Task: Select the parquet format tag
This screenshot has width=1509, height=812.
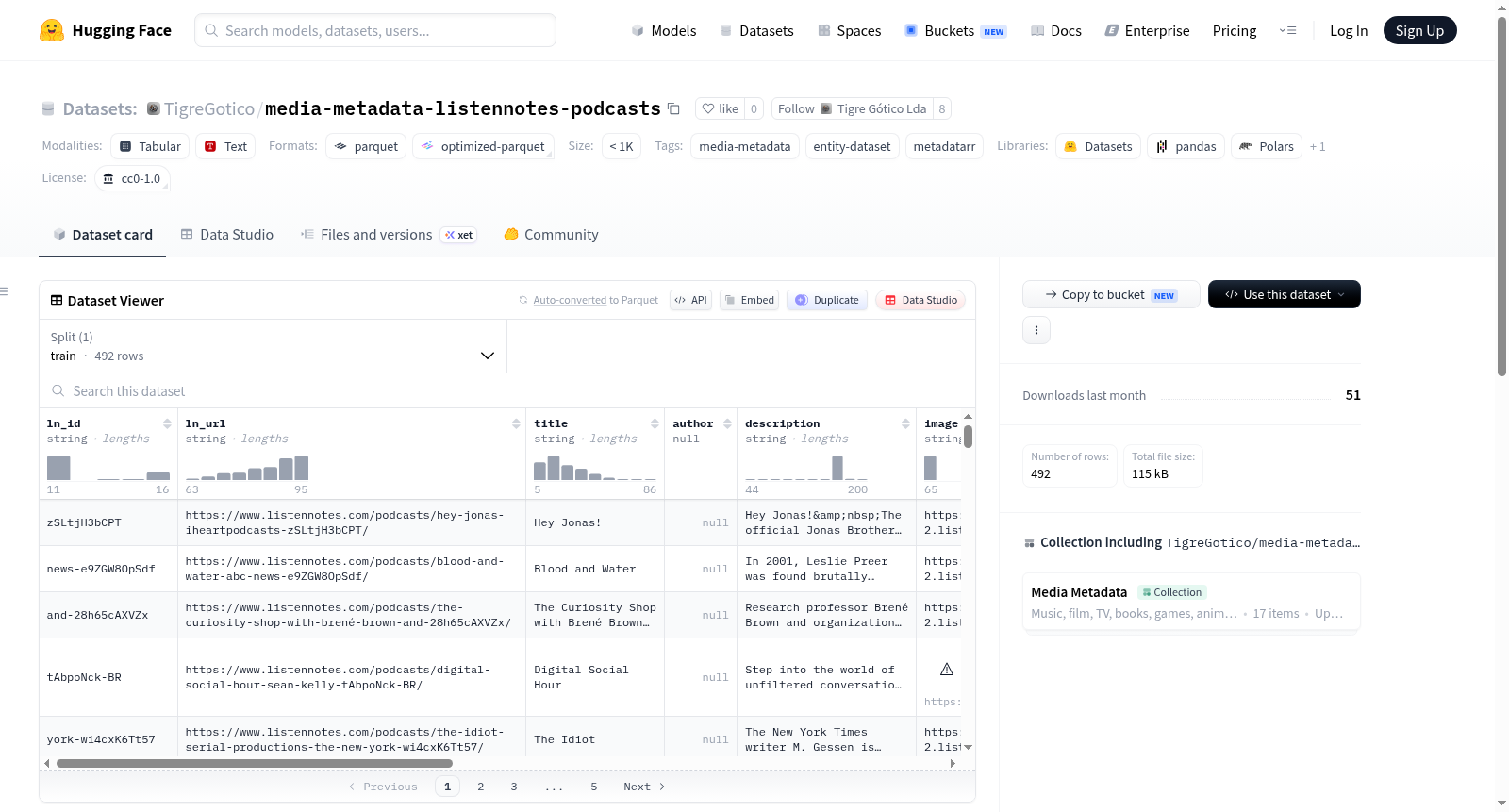Action: point(366,146)
